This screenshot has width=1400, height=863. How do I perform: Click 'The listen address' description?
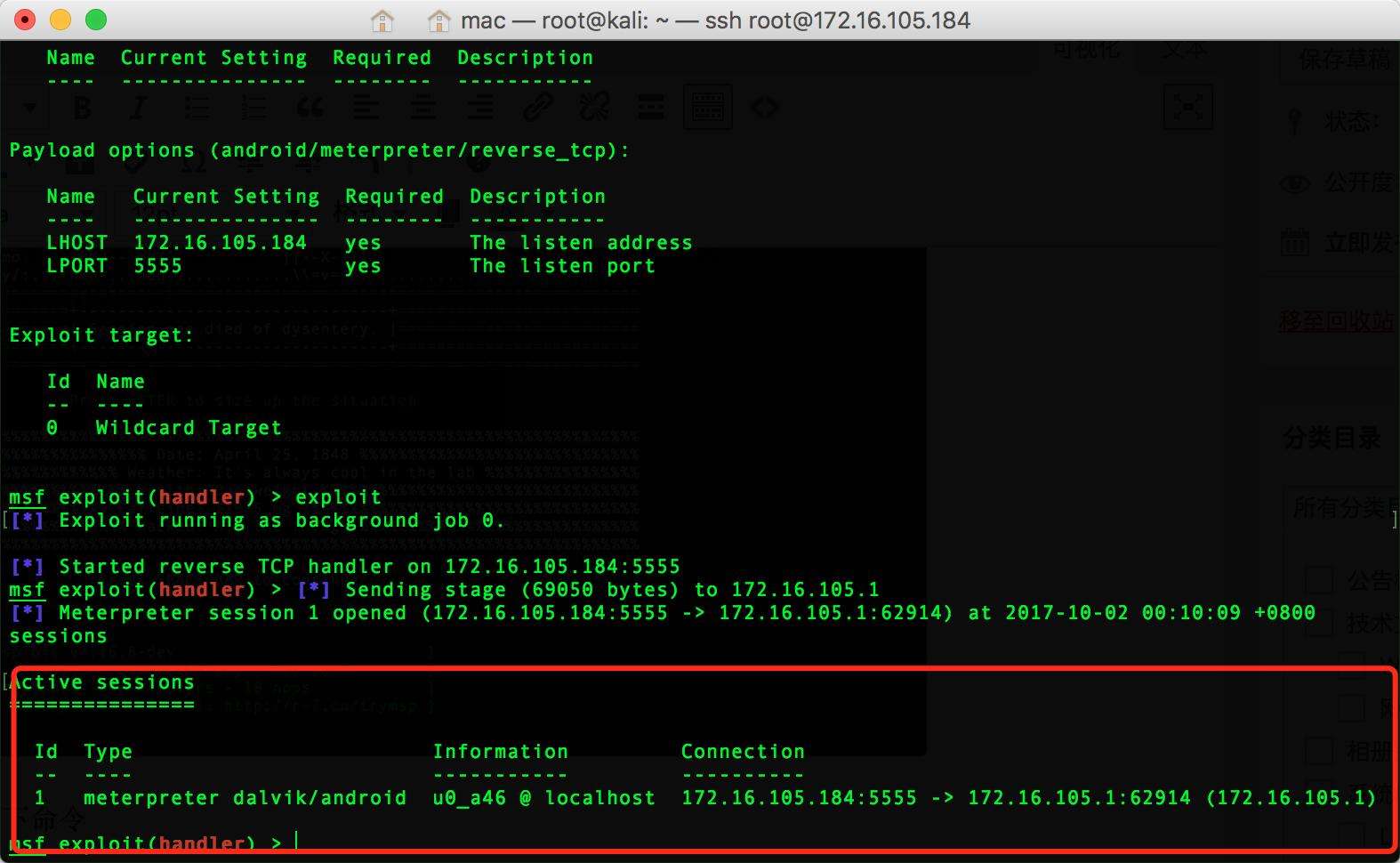(581, 242)
